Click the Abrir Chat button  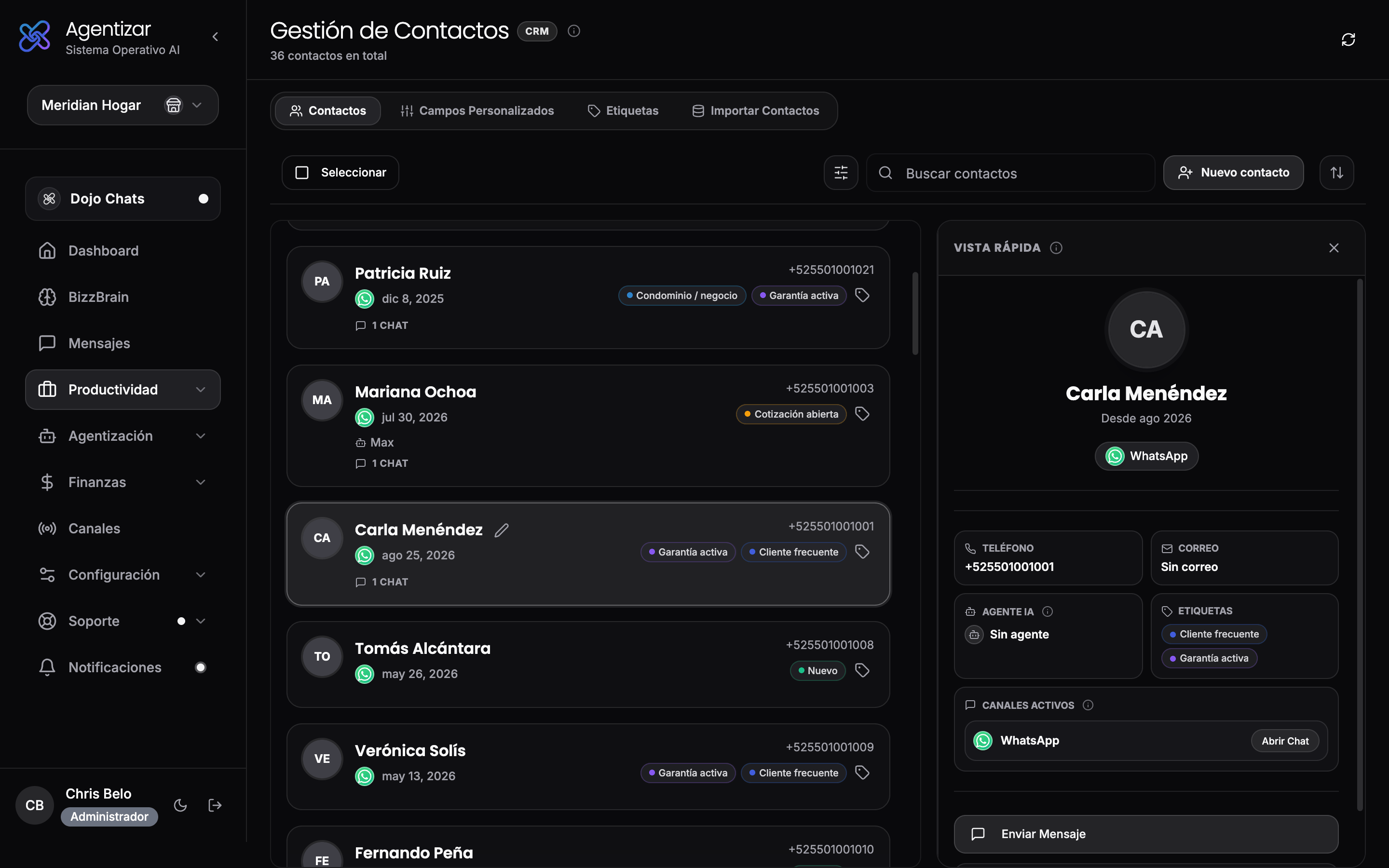coord(1285,741)
